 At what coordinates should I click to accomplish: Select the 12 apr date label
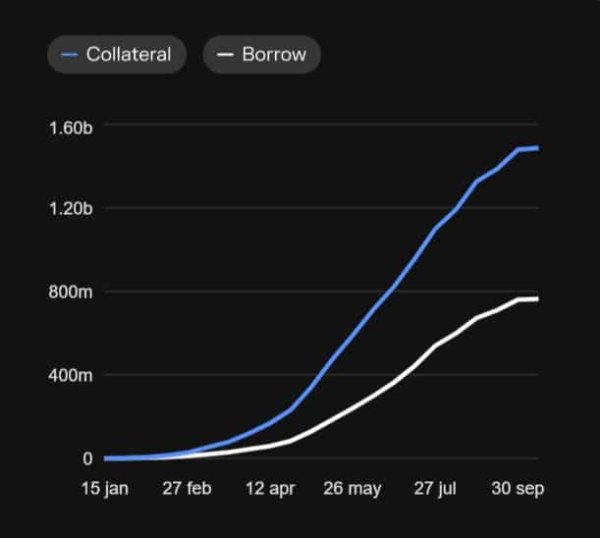[268, 488]
